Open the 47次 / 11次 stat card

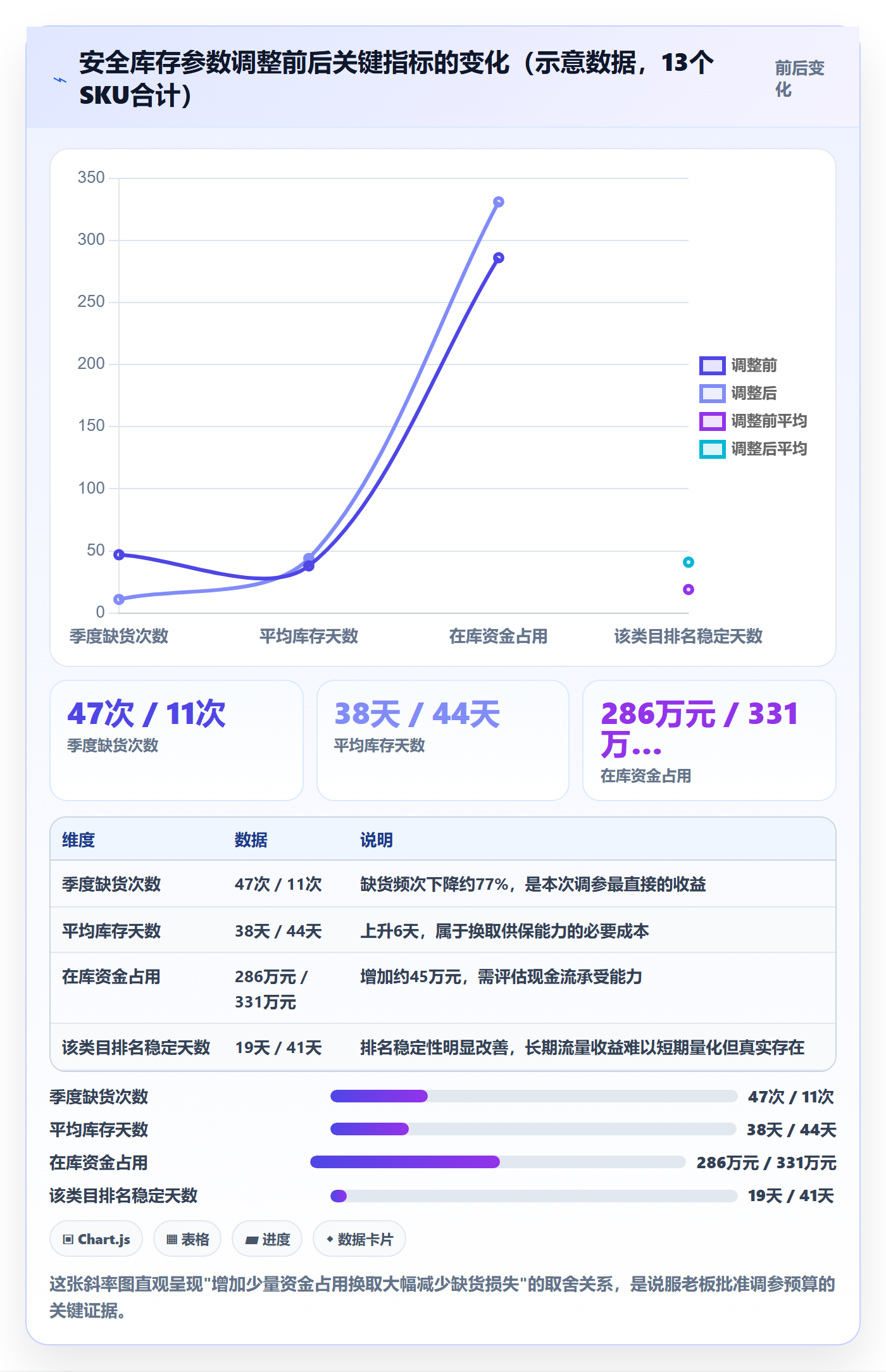pyautogui.click(x=177, y=740)
